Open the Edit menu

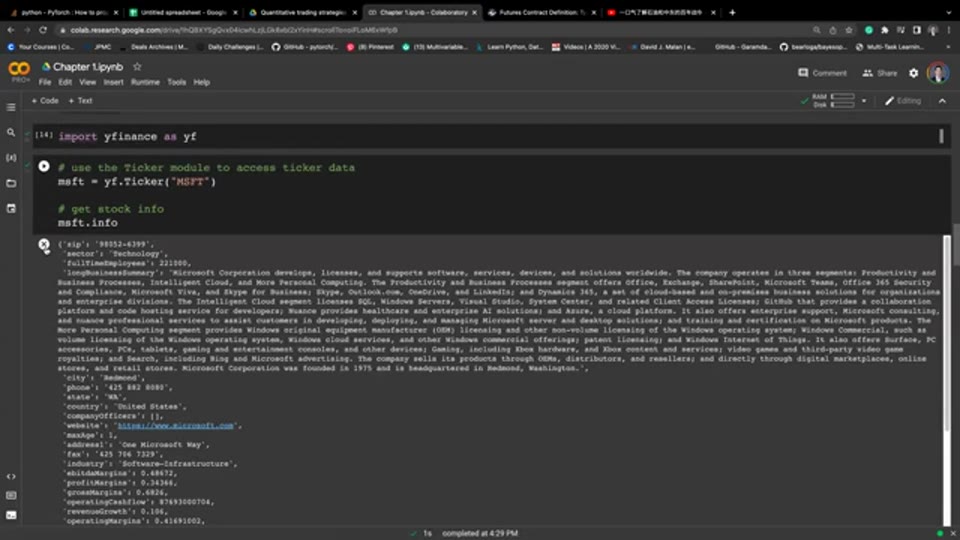pyautogui.click(x=65, y=82)
